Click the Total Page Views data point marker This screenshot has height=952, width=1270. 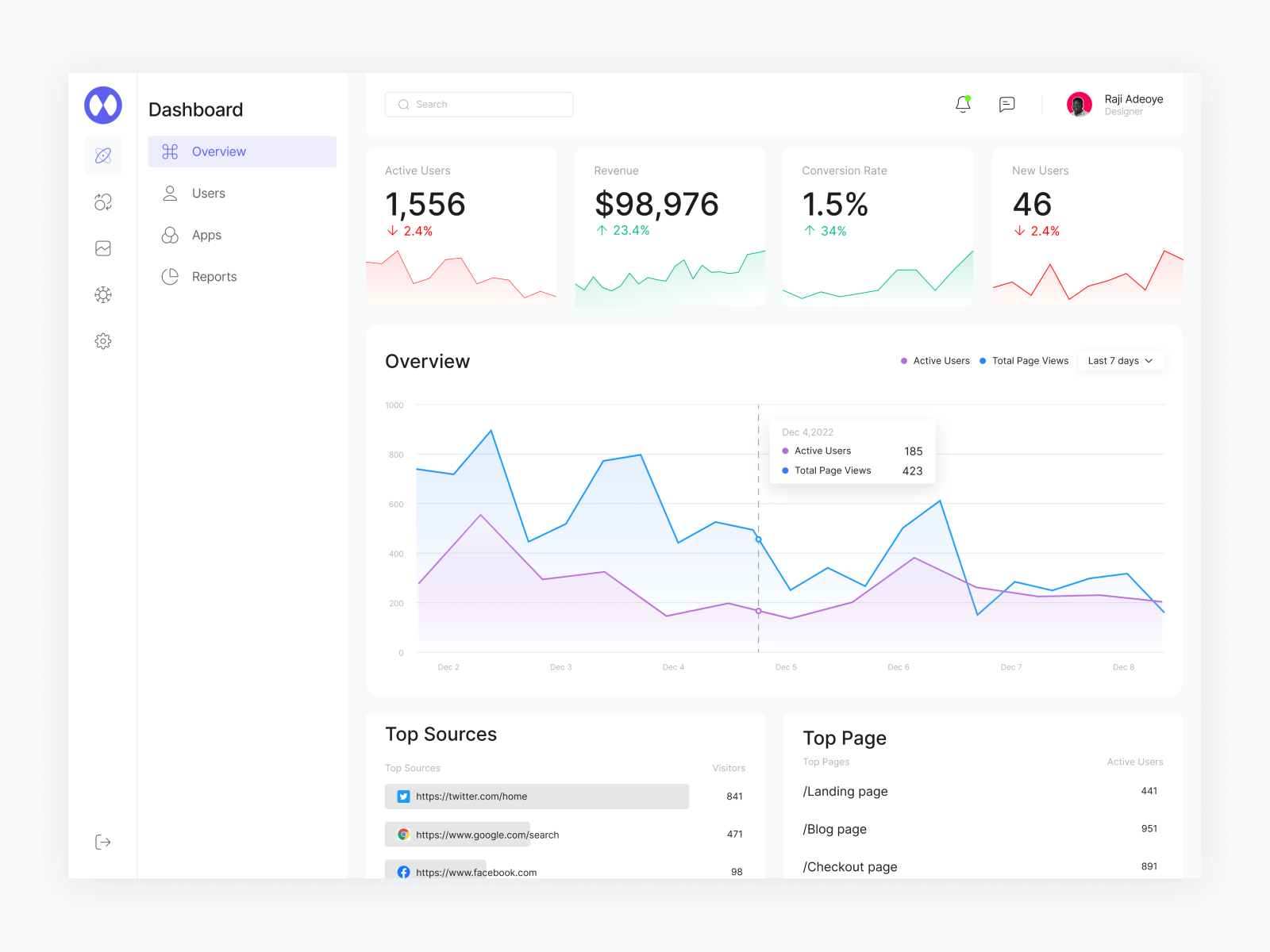pyautogui.click(x=759, y=539)
